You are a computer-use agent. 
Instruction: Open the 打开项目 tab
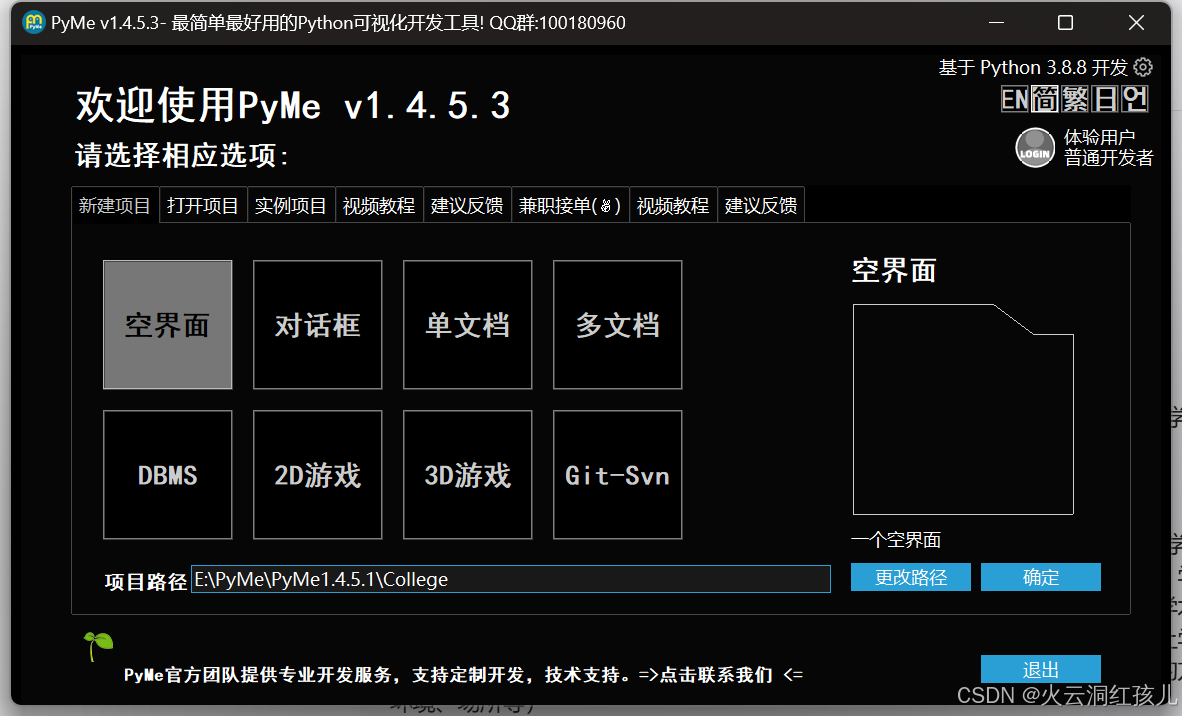203,205
